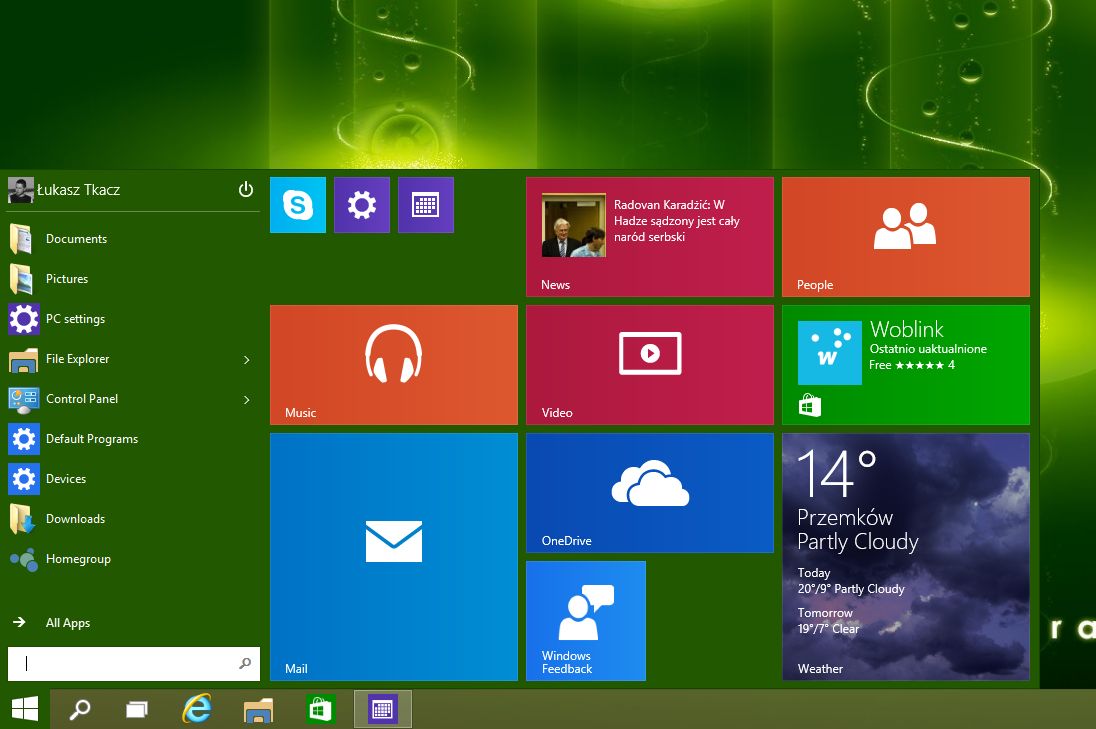Open the OneDrive tile
This screenshot has height=729, width=1096.
pos(649,493)
